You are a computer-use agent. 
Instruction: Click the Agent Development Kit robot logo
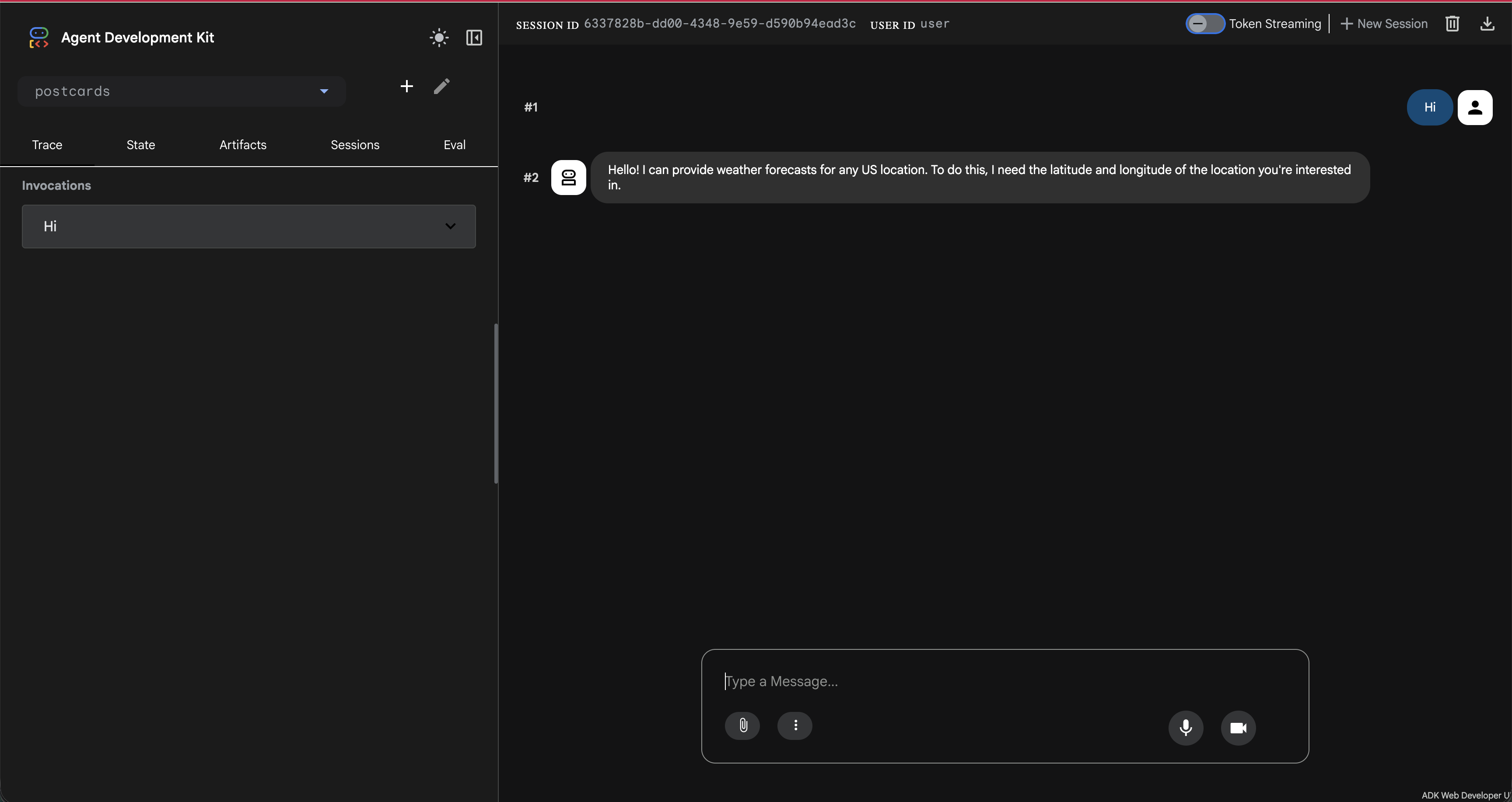pos(38,37)
